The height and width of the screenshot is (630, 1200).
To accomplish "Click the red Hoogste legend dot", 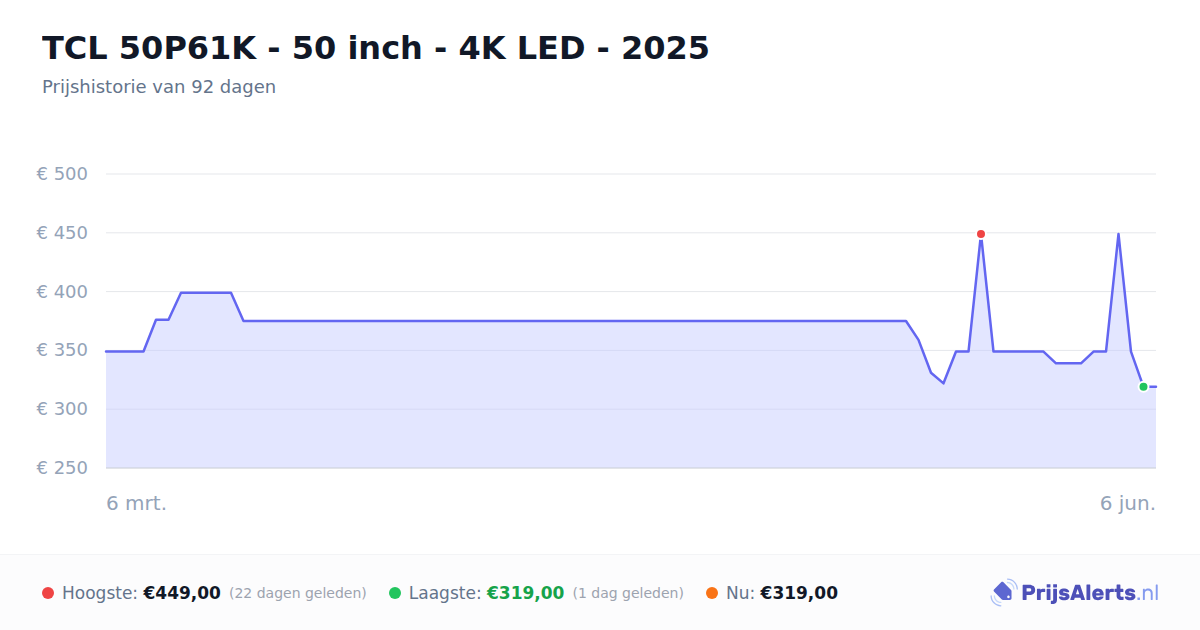I will [x=48, y=593].
